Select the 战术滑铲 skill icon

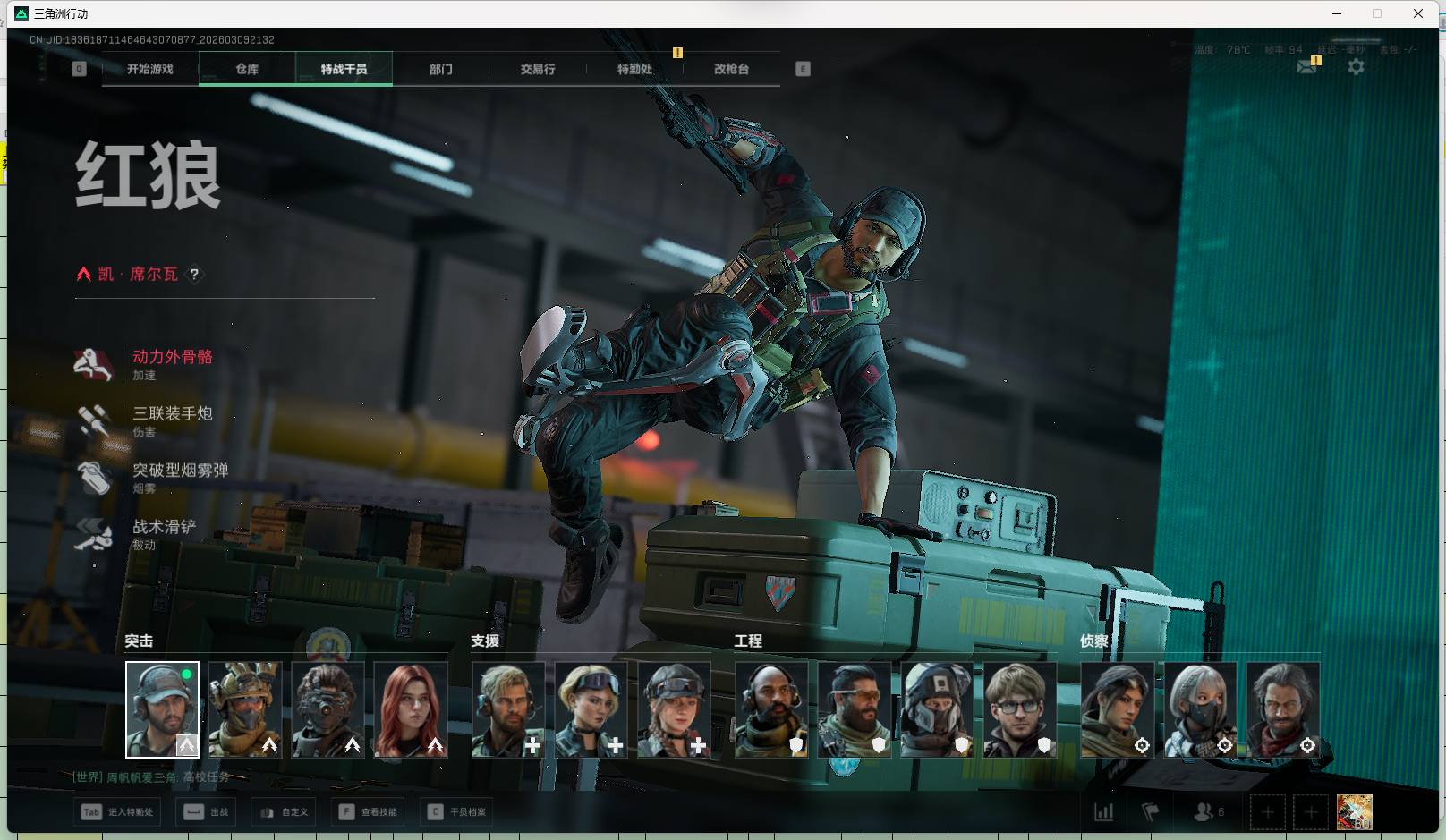[93, 534]
